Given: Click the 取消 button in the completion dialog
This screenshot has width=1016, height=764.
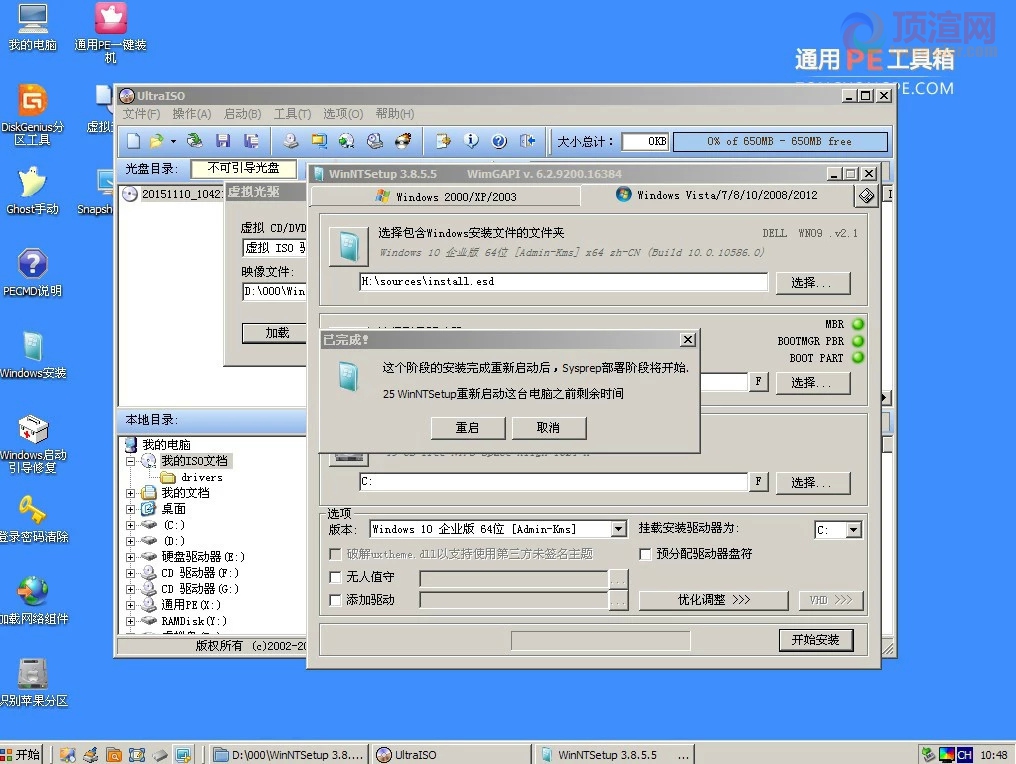Looking at the screenshot, I should point(549,428).
